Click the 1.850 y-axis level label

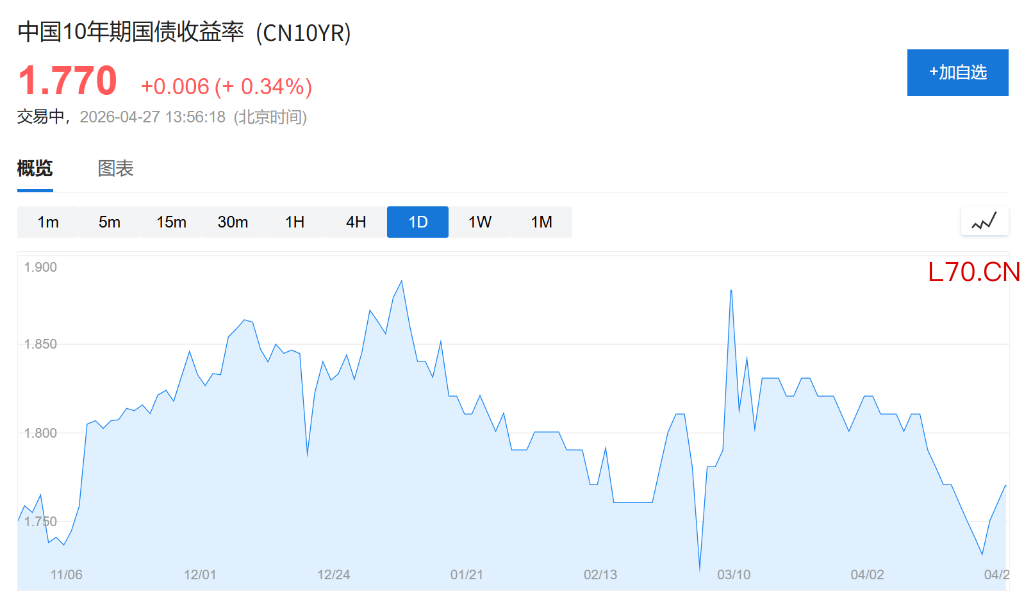tap(41, 345)
